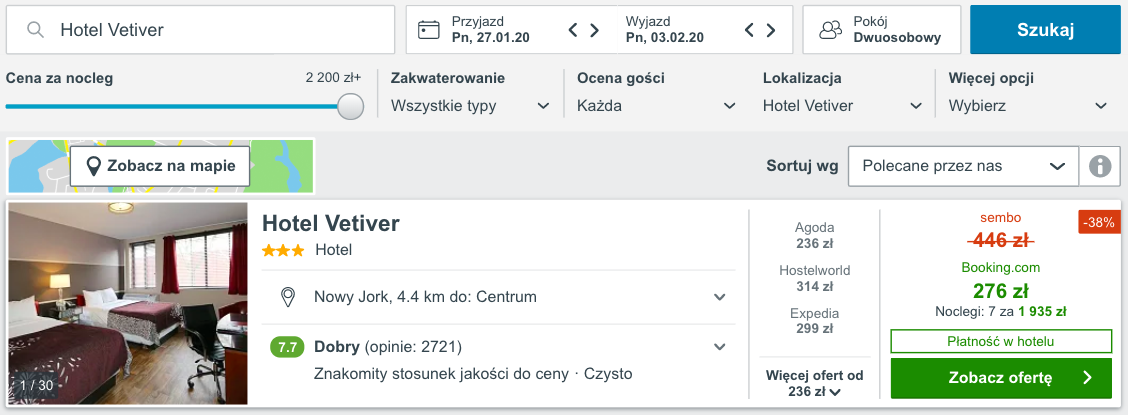Move check-out date forward one day
The width and height of the screenshot is (1128, 415).
point(770,30)
